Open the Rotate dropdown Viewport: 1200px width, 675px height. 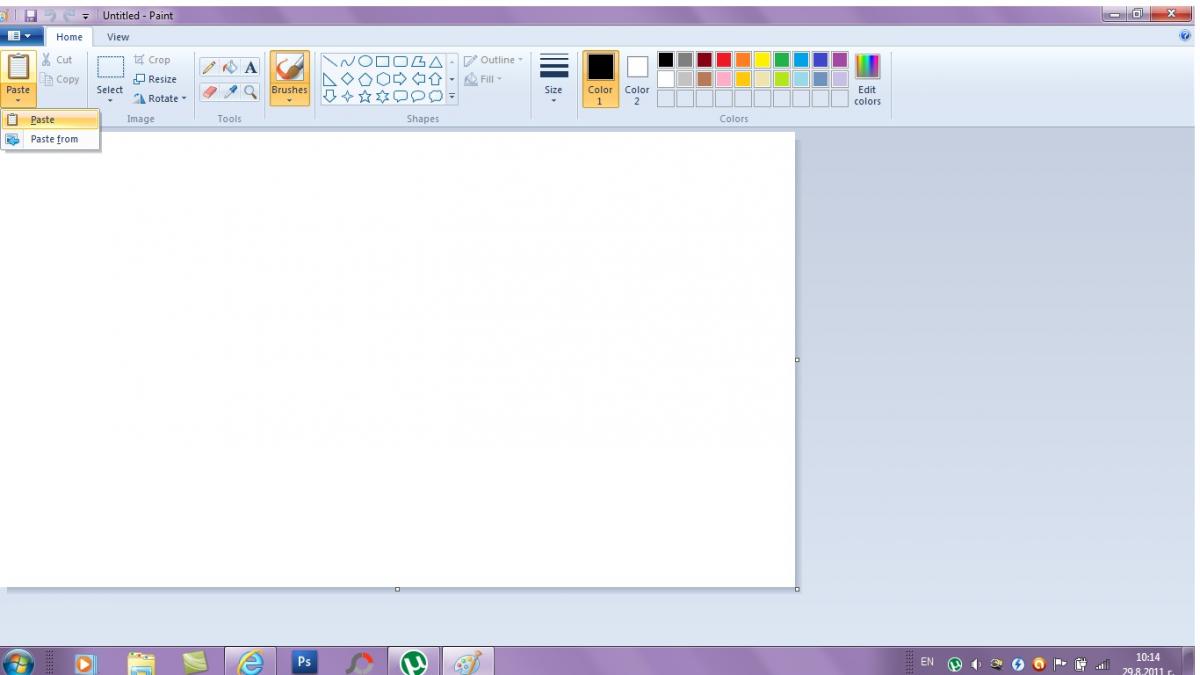pyautogui.click(x=160, y=98)
